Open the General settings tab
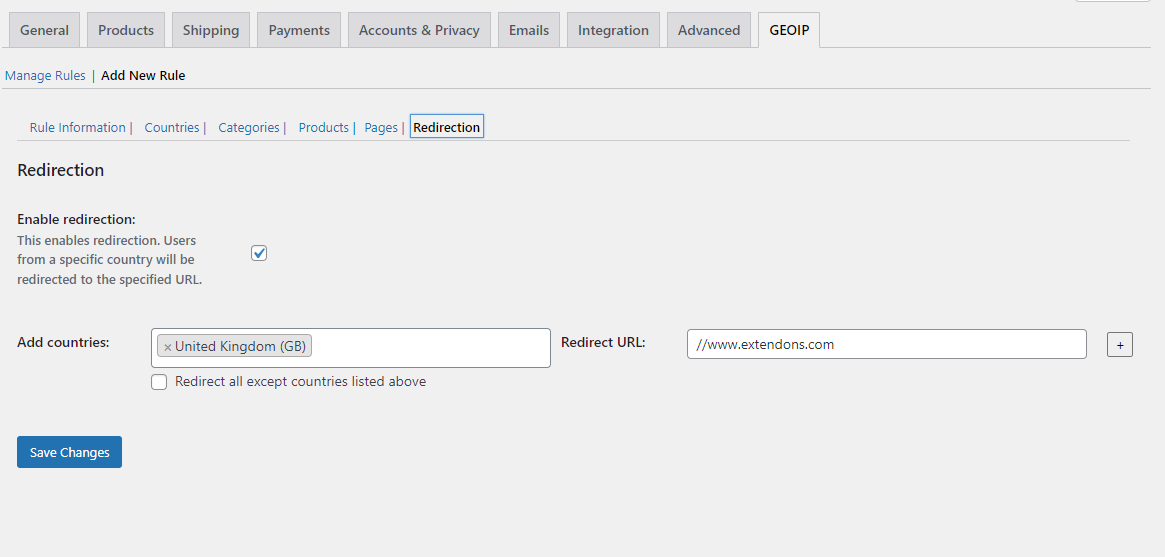The width and height of the screenshot is (1165, 557). point(44,30)
